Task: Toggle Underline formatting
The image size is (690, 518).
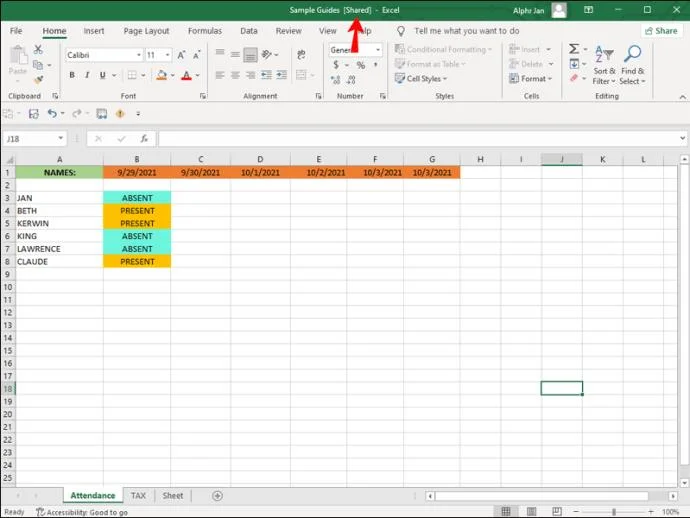Action: coord(103,75)
